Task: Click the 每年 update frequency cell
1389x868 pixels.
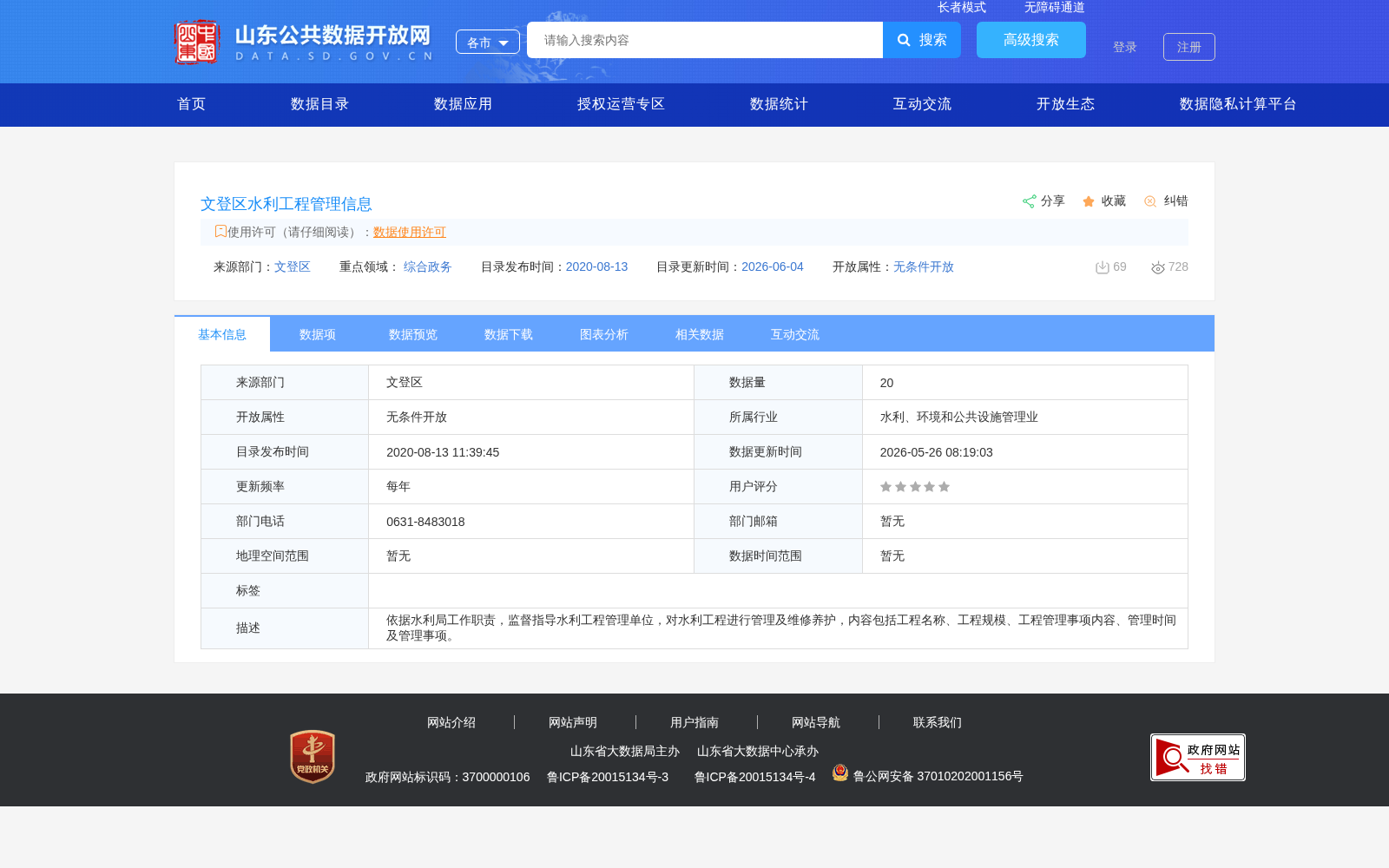Action: [531, 487]
